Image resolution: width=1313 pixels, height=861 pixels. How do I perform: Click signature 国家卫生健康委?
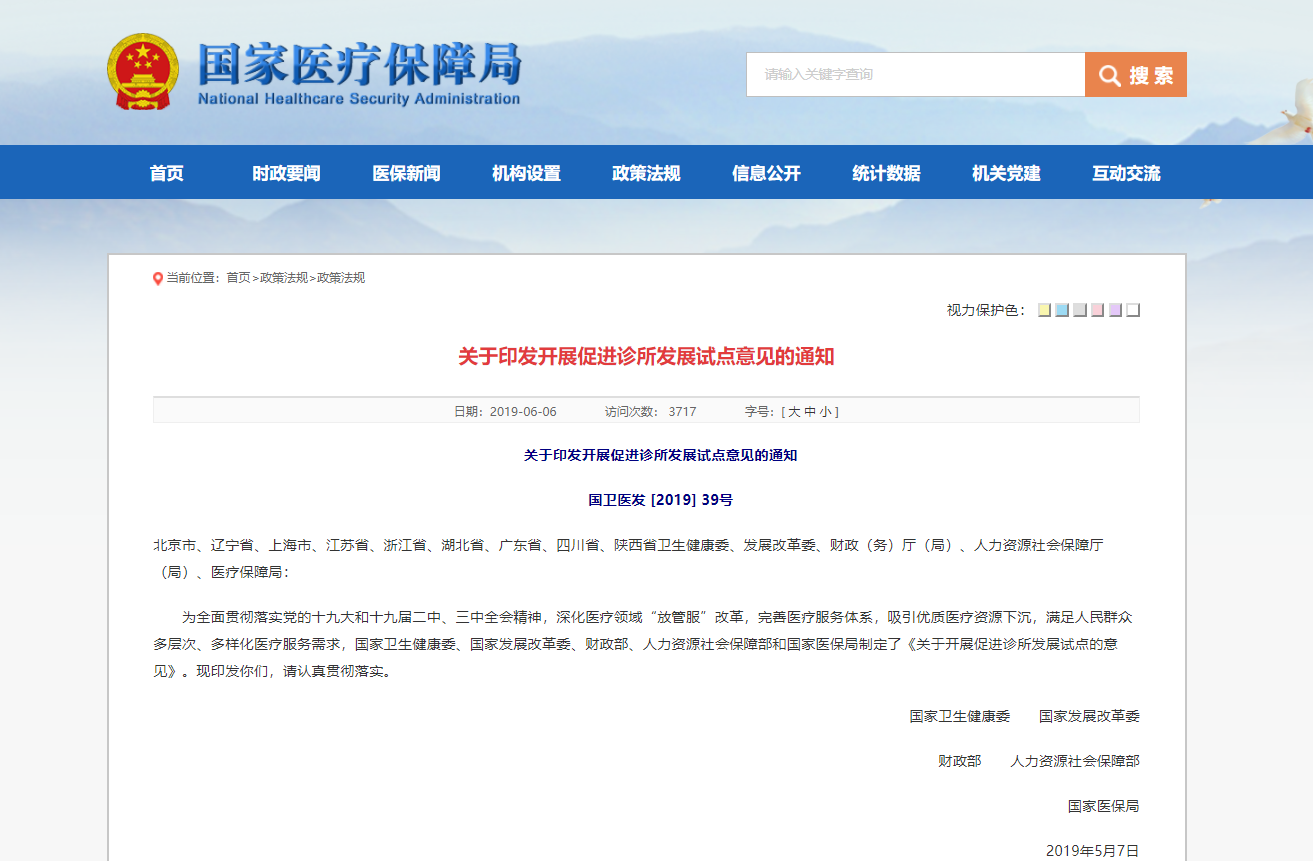click(960, 717)
